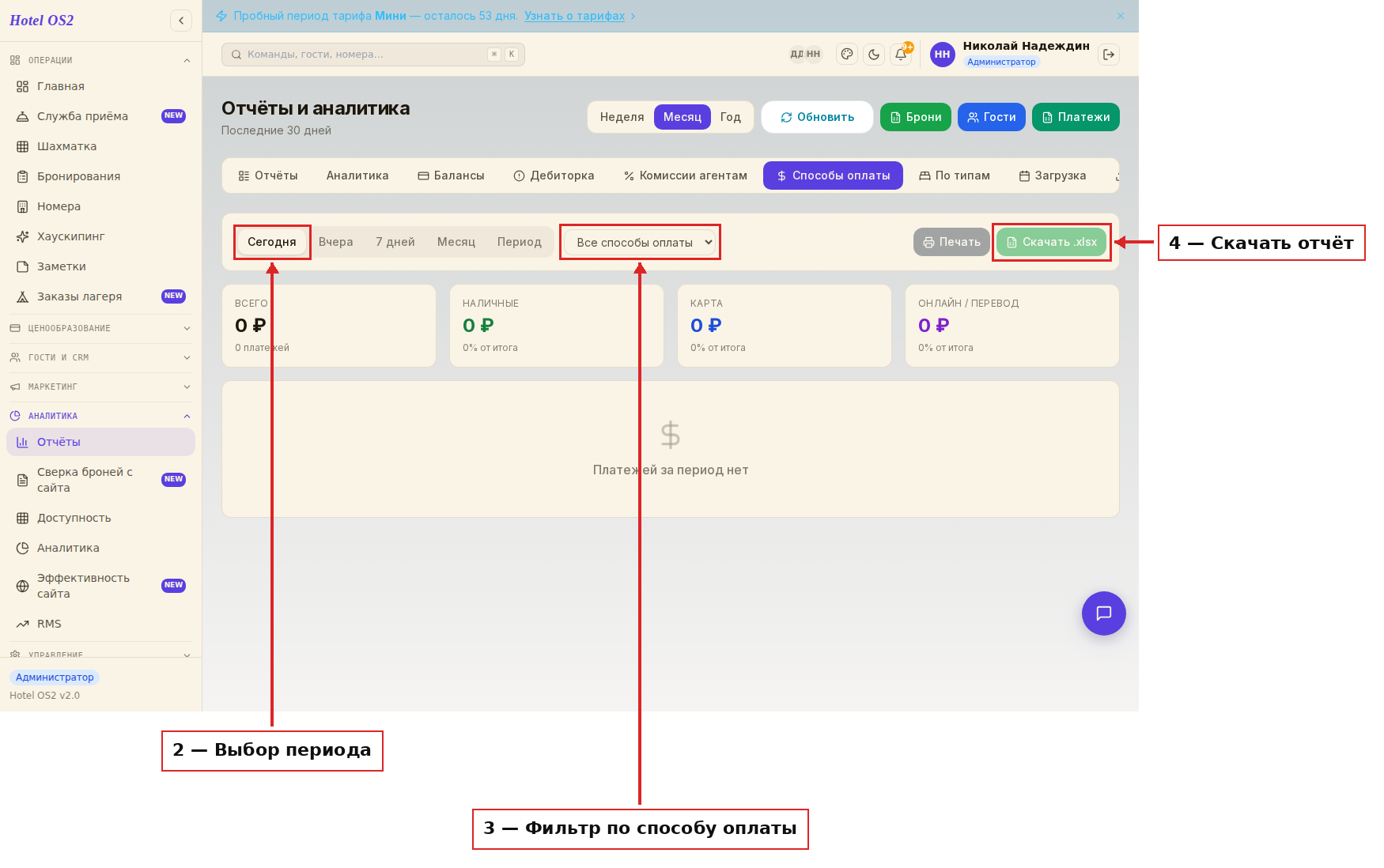The width and height of the screenshot is (1384, 868).
Task: Open Шахматка grid view
Action: click(x=100, y=146)
